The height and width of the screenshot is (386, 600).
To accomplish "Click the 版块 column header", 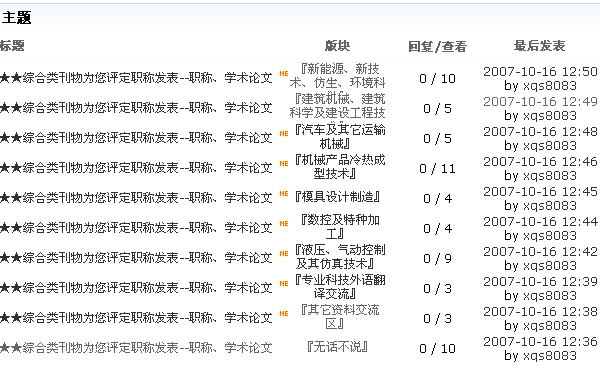I will click(338, 46).
